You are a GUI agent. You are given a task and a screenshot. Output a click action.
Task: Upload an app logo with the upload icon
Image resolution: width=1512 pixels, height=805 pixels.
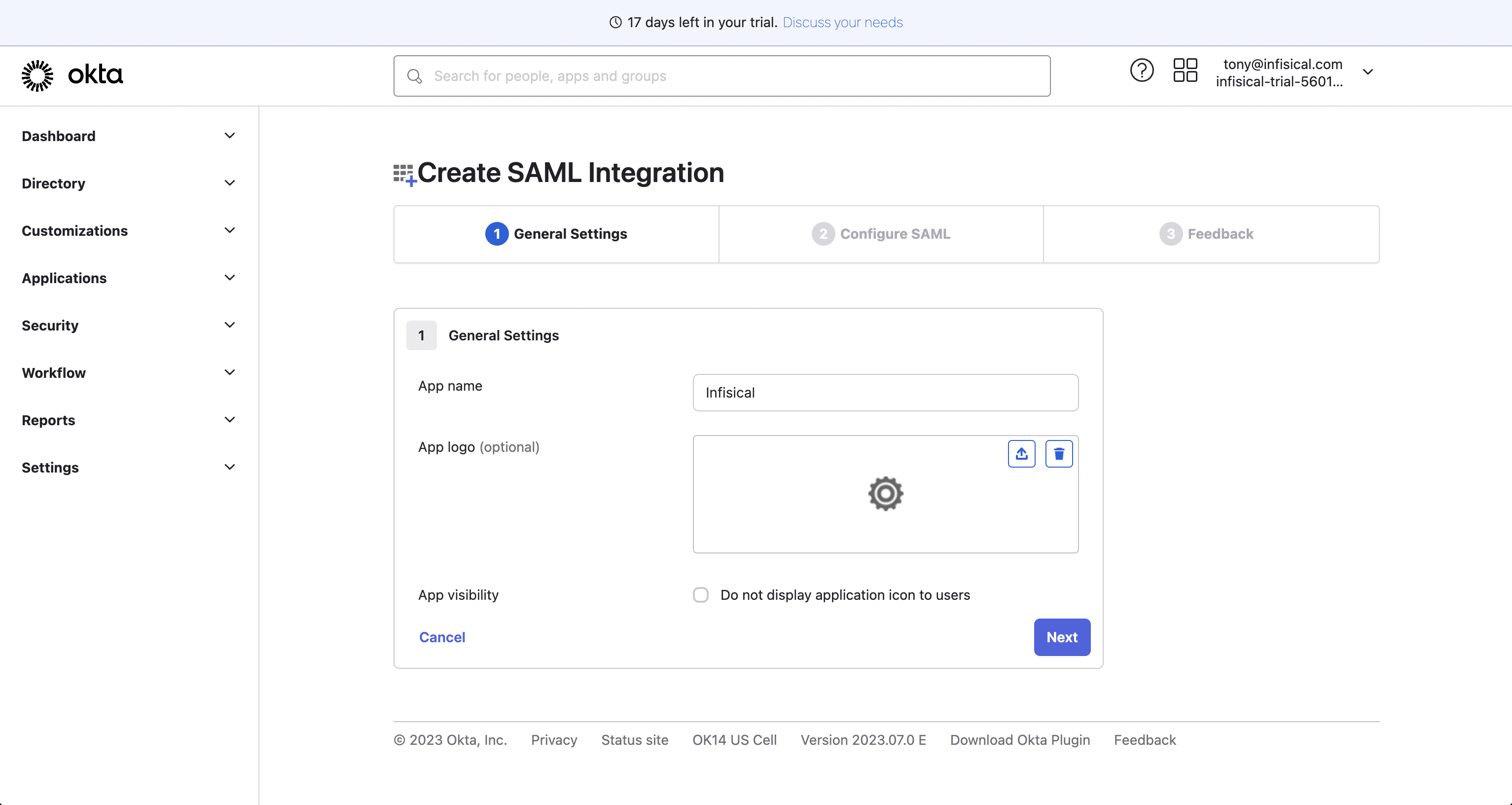pyautogui.click(x=1021, y=454)
